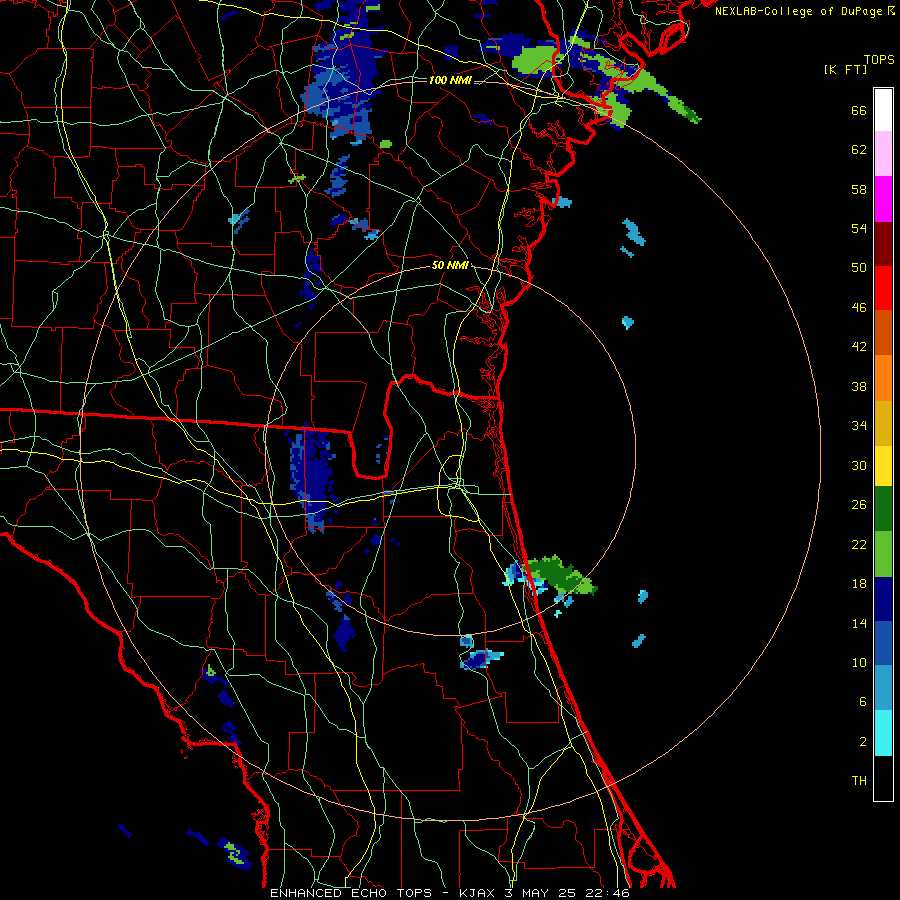Click the 38 value on the legend
900x900 pixels.
pos(859,386)
